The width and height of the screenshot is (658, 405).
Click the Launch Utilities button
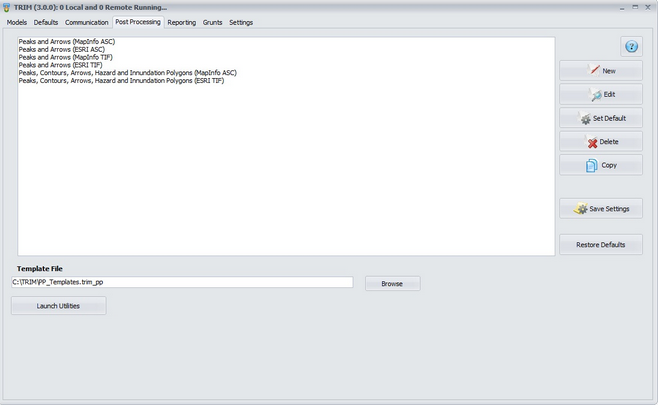point(58,306)
